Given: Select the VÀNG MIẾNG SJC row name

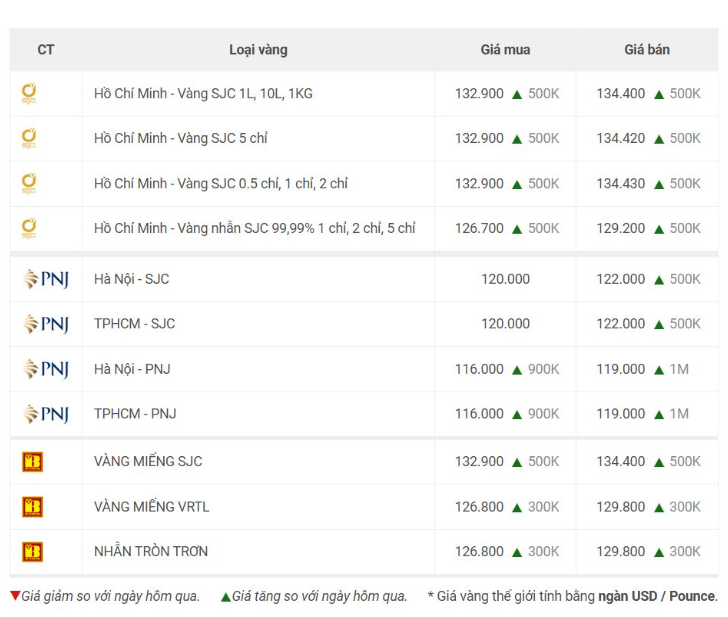Looking at the screenshot, I should [x=148, y=461].
